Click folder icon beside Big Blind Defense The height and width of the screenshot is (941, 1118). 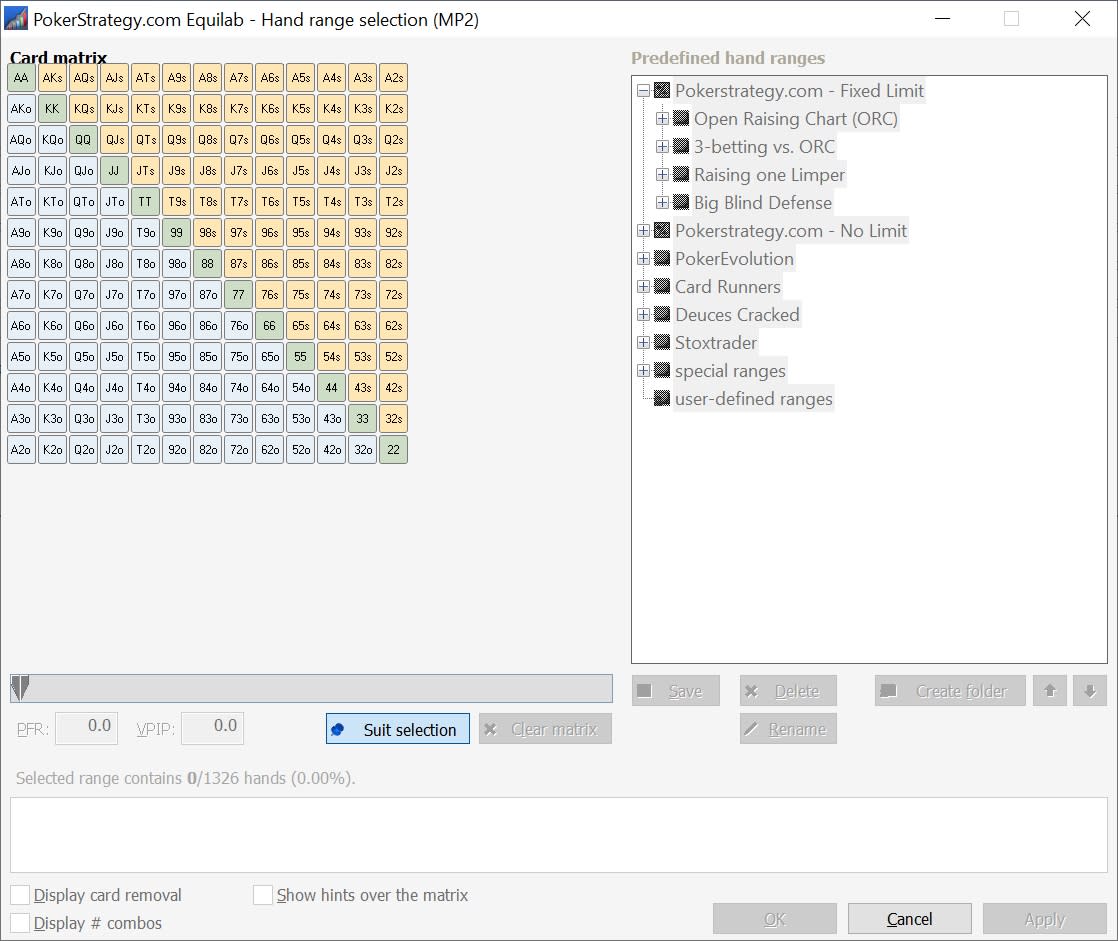(x=681, y=202)
